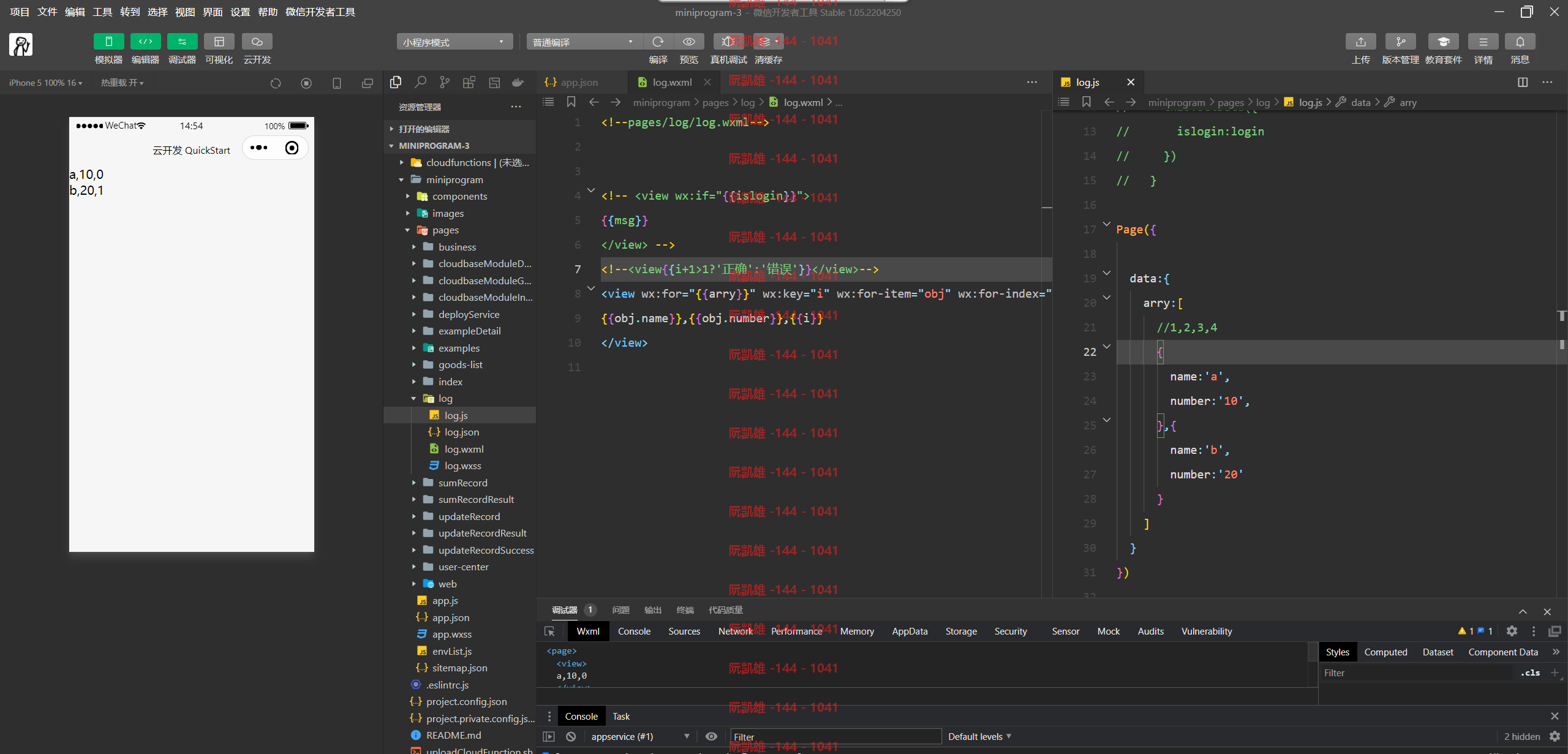The image size is (1568, 754).
Task: Switch to the 问题 problems panel tab
Action: pyautogui.click(x=620, y=610)
